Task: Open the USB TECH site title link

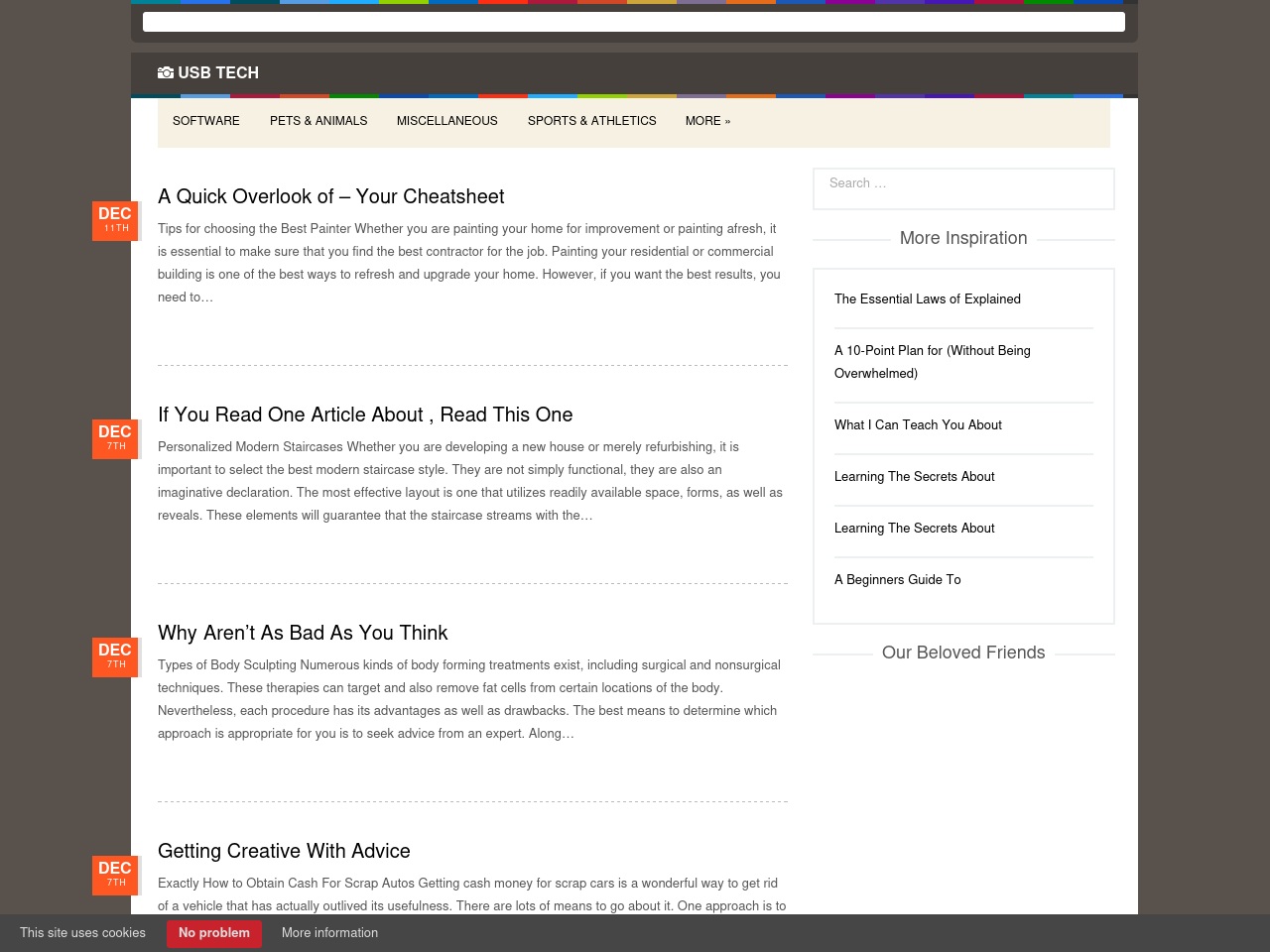Action: 208,72
